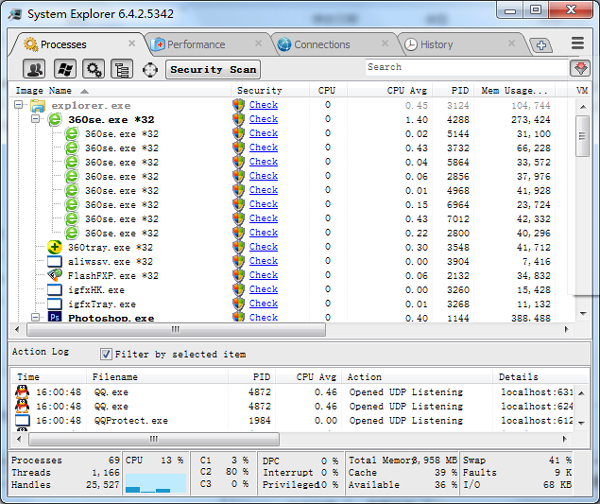Click Check link for Photoshop.exe
This screenshot has width=600, height=504.
point(263,317)
